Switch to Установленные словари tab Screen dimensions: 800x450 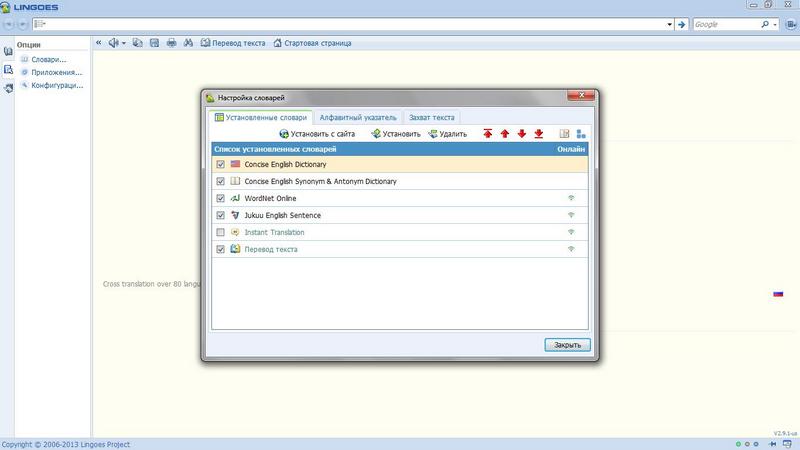coord(261,117)
